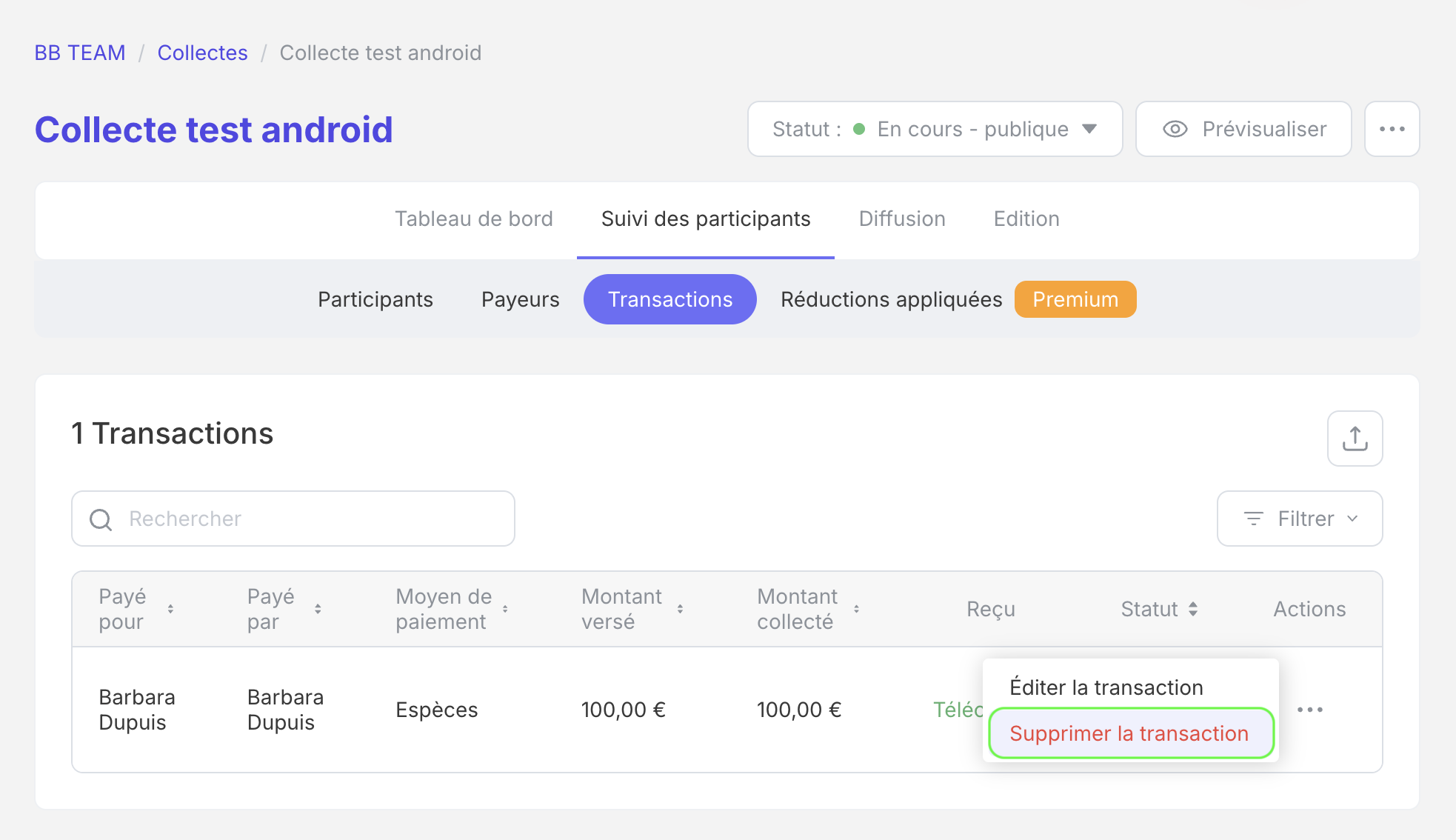The image size is (1456, 840).
Task: Click the green status dot indicator
Action: point(859,129)
